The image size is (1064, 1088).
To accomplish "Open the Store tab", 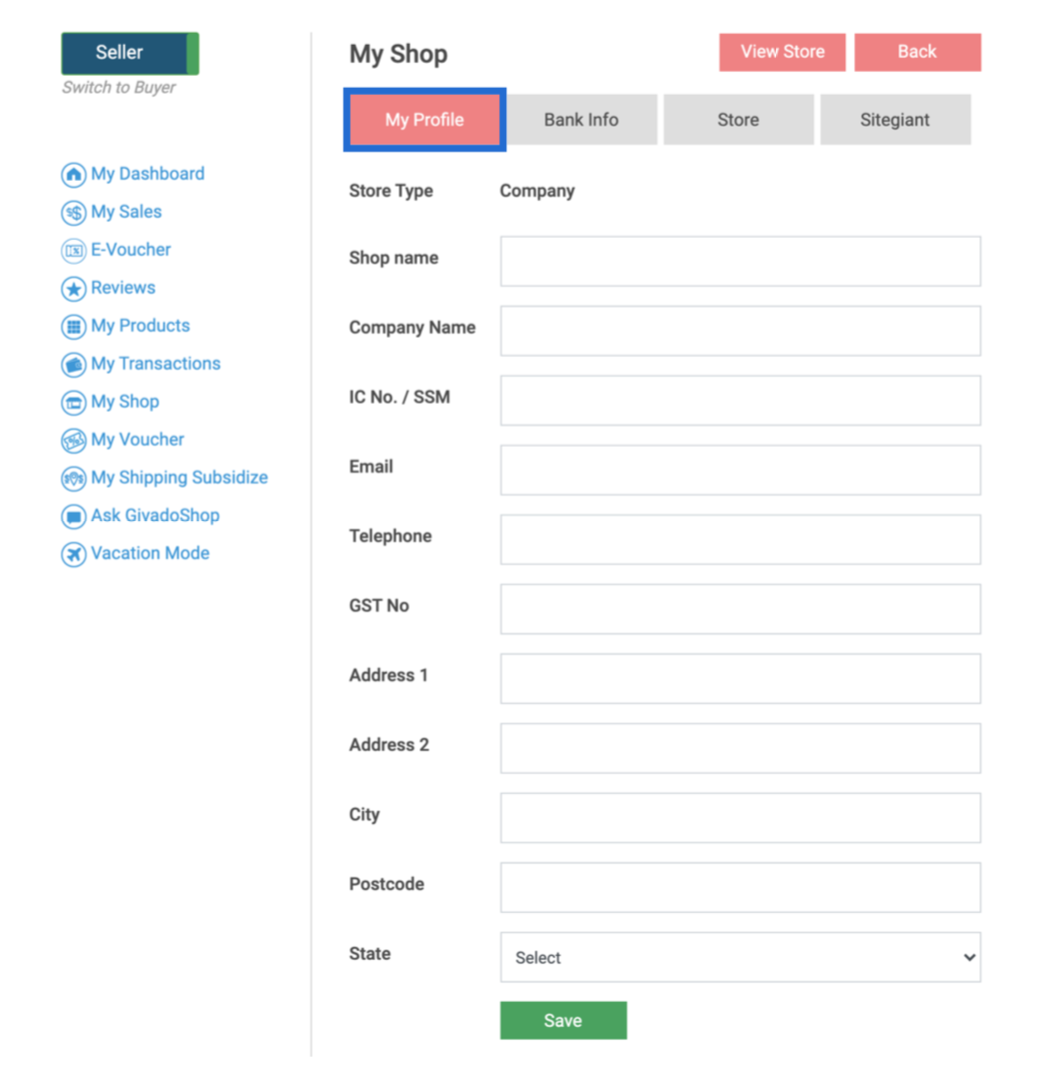I will 738,120.
